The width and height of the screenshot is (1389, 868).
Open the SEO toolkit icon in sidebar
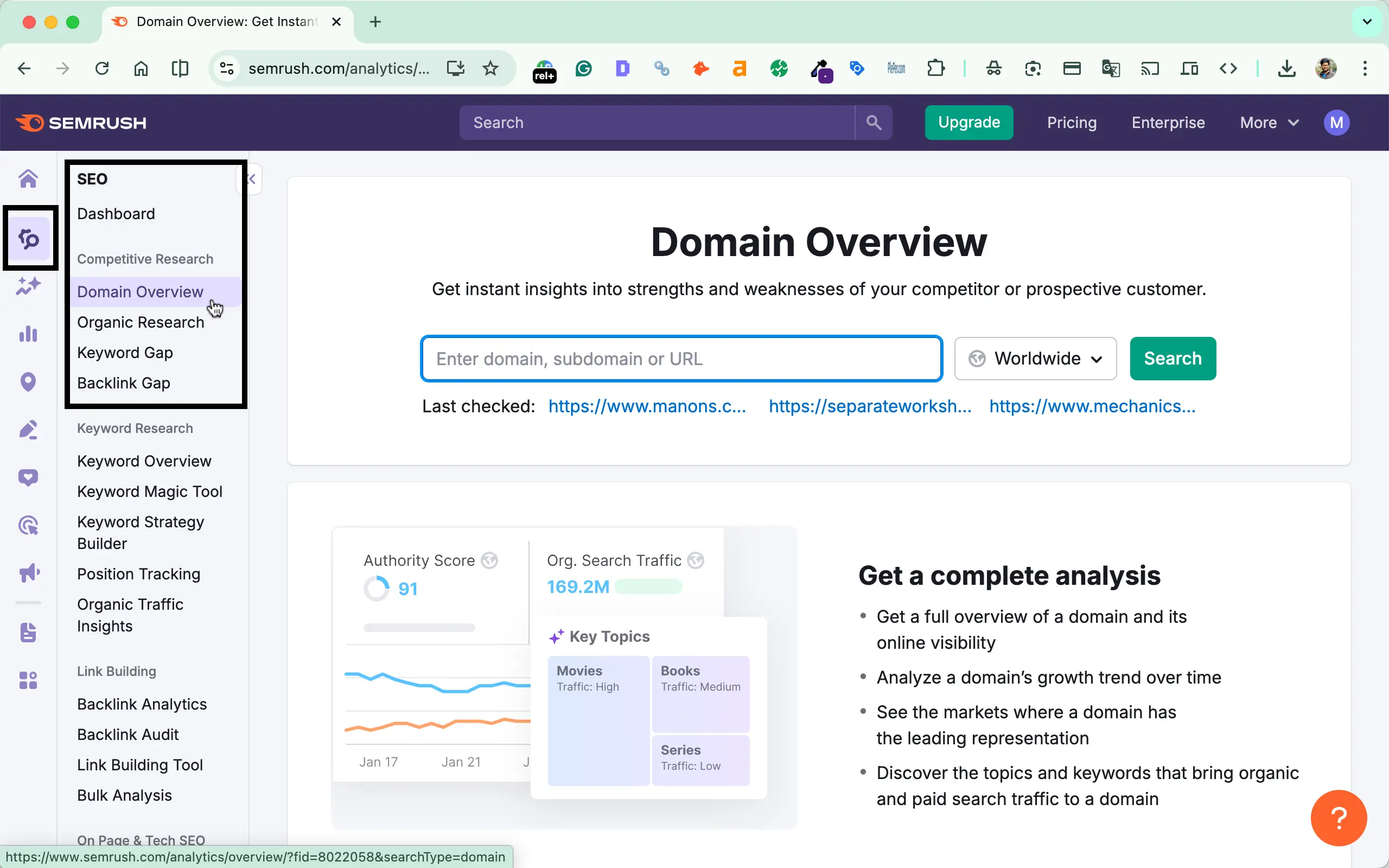point(29,238)
